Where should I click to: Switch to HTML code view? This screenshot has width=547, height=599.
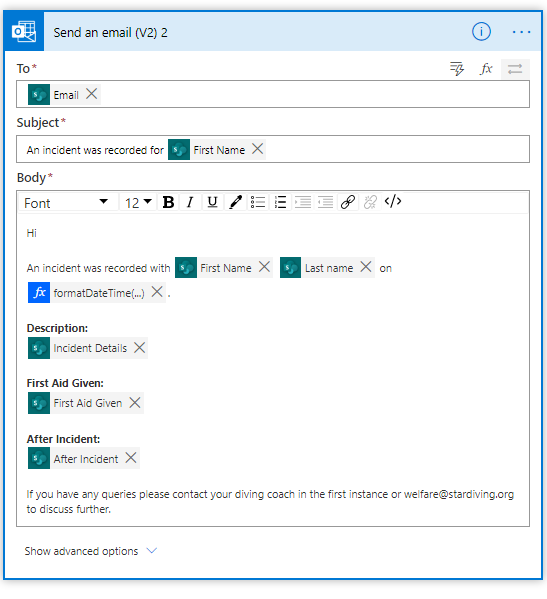click(393, 201)
